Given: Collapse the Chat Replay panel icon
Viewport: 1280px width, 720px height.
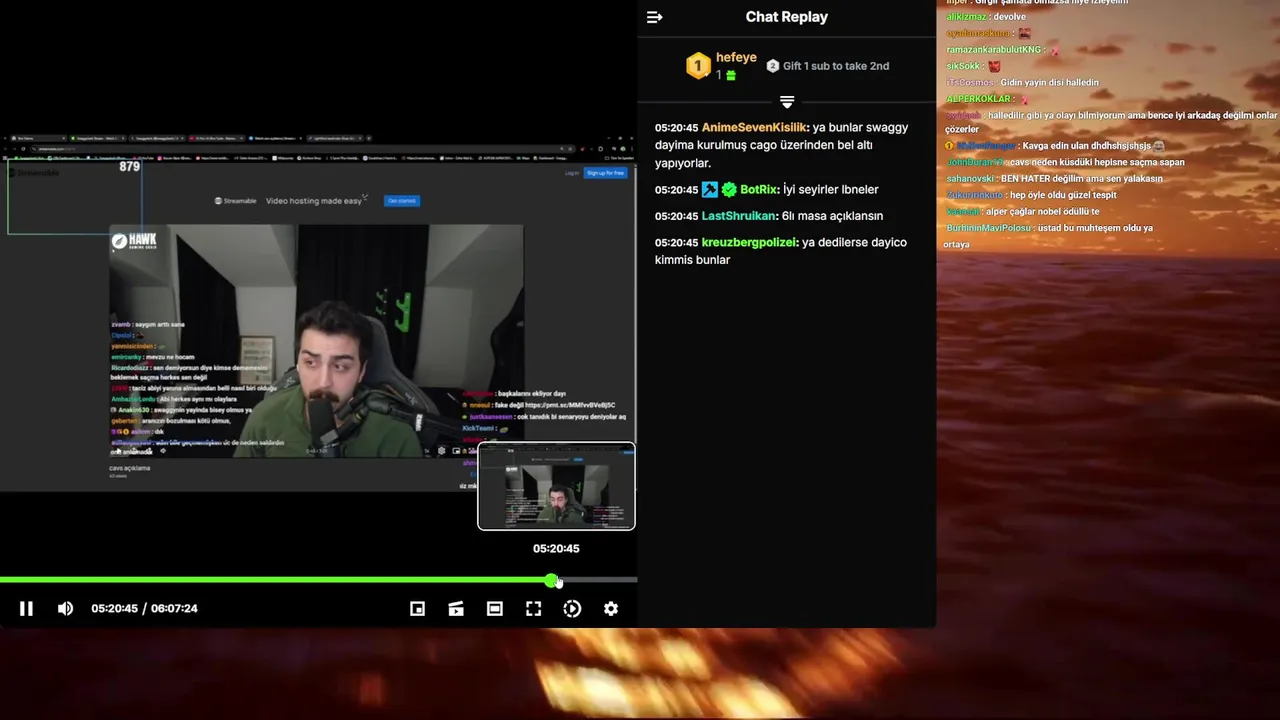Looking at the screenshot, I should pos(654,17).
